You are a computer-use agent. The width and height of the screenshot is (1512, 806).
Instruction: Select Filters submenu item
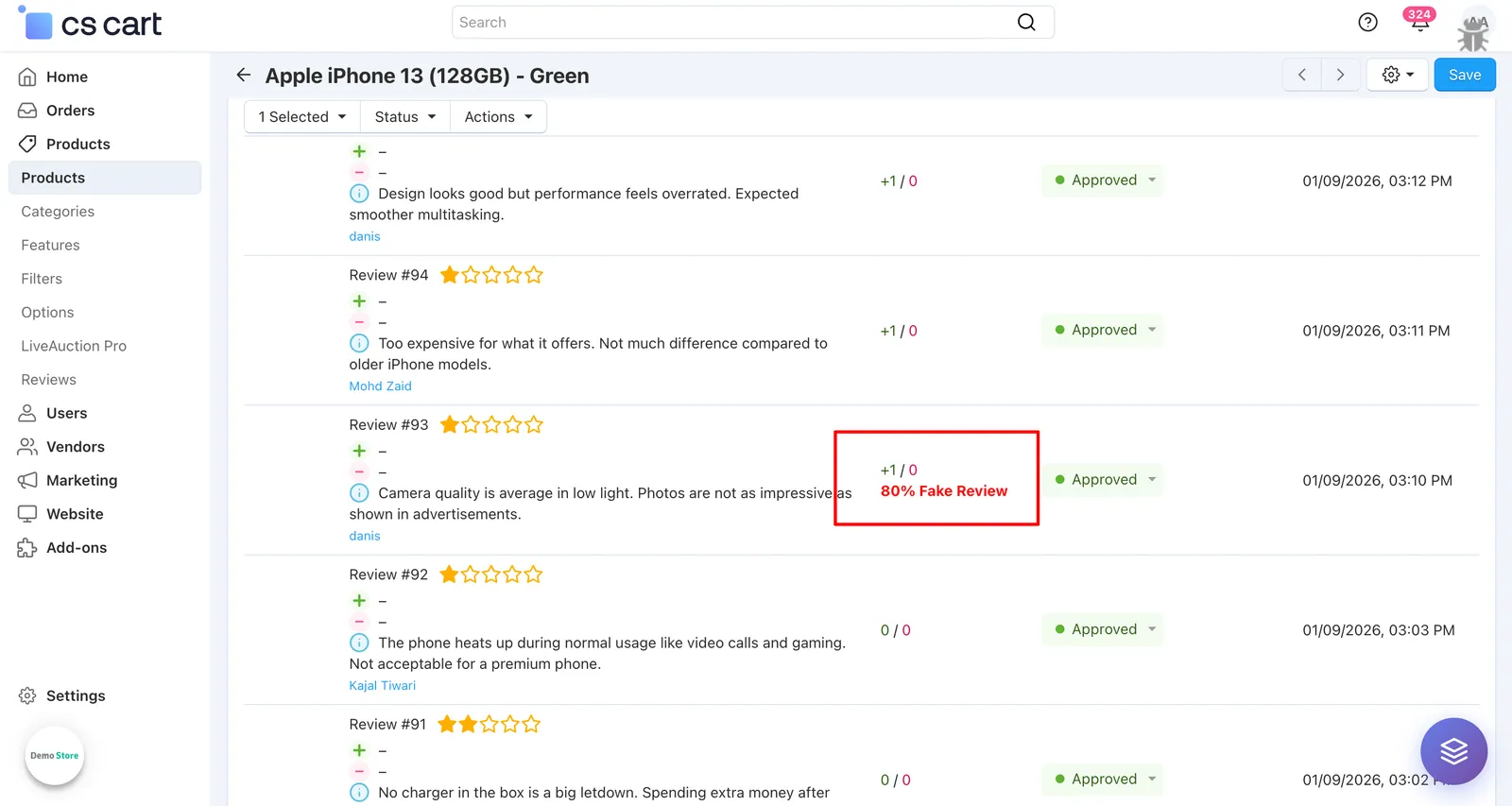click(x=42, y=279)
